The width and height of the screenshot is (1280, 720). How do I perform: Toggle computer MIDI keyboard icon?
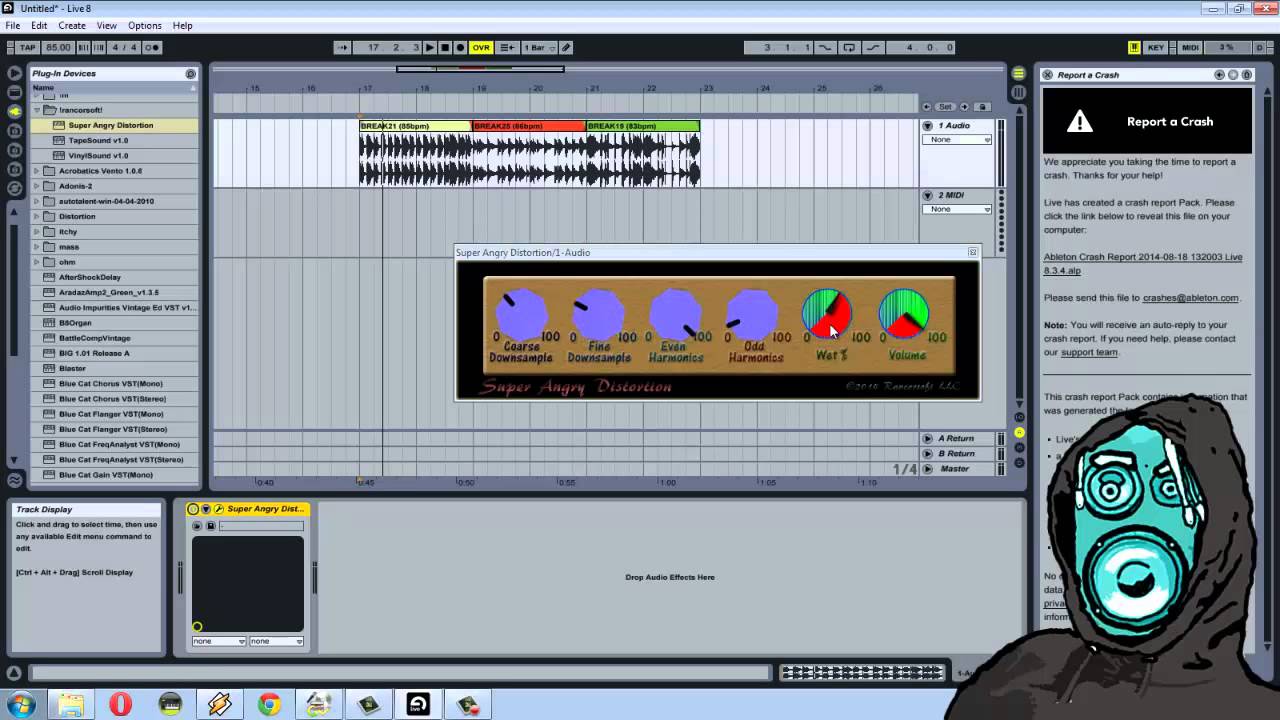coord(1134,47)
